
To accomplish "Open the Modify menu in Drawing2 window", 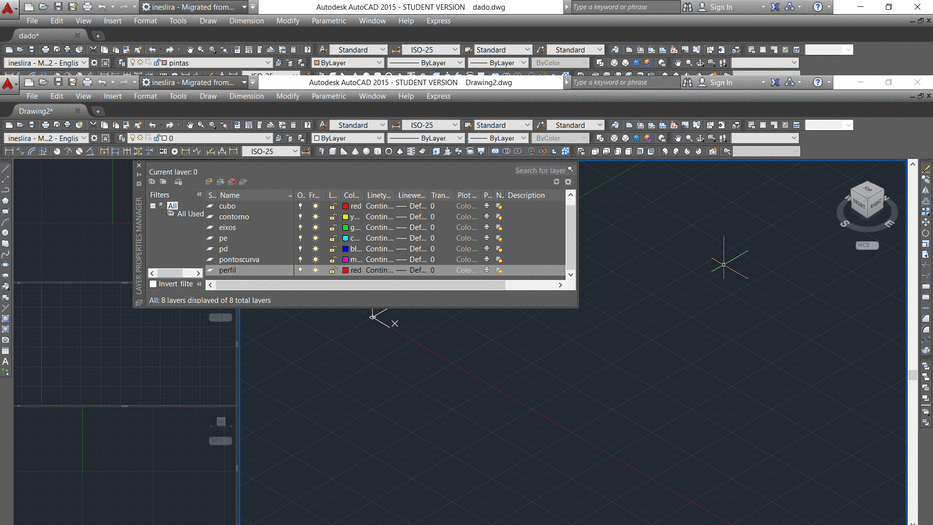I will tap(288, 96).
